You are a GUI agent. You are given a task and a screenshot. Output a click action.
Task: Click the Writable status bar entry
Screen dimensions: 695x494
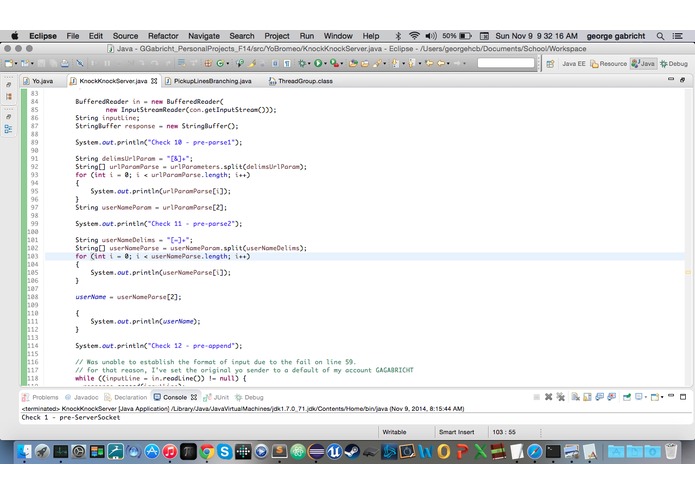point(394,432)
